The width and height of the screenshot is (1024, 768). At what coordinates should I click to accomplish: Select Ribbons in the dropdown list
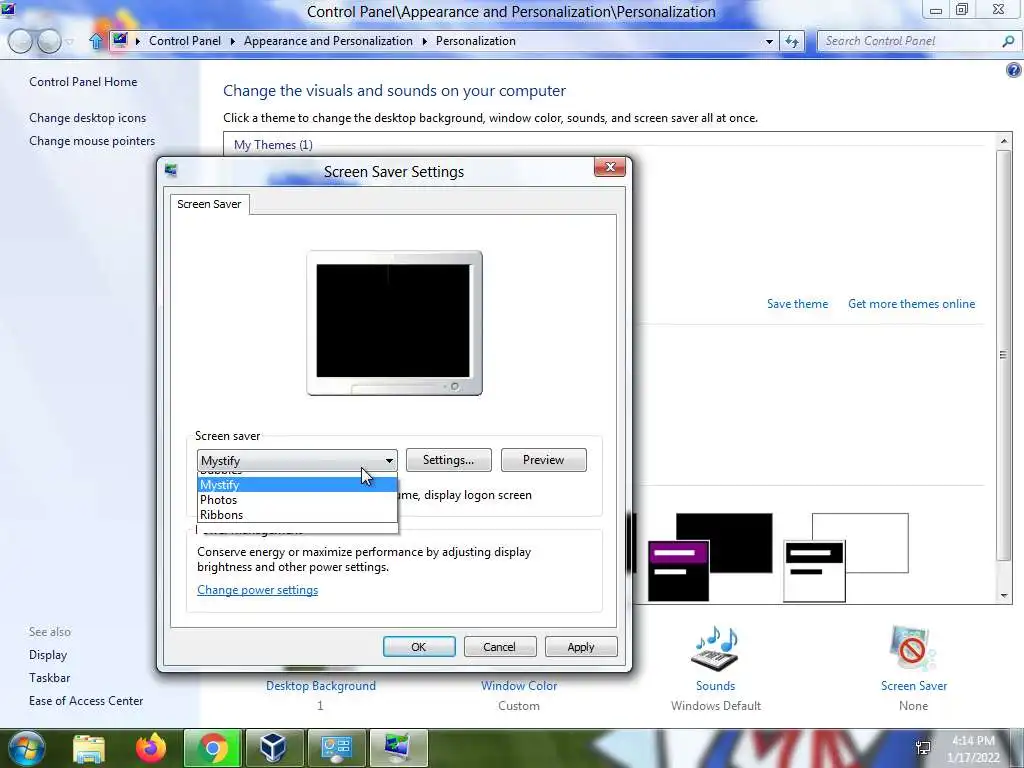click(x=297, y=515)
